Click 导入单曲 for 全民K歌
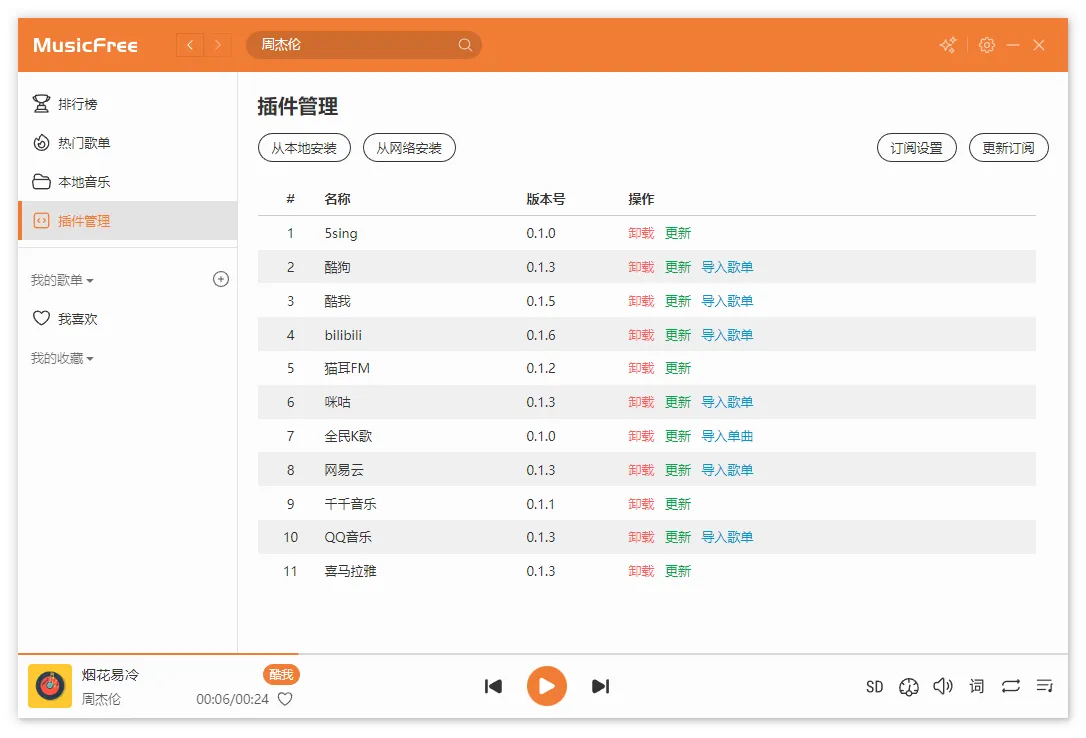1086x738 pixels. 727,436
